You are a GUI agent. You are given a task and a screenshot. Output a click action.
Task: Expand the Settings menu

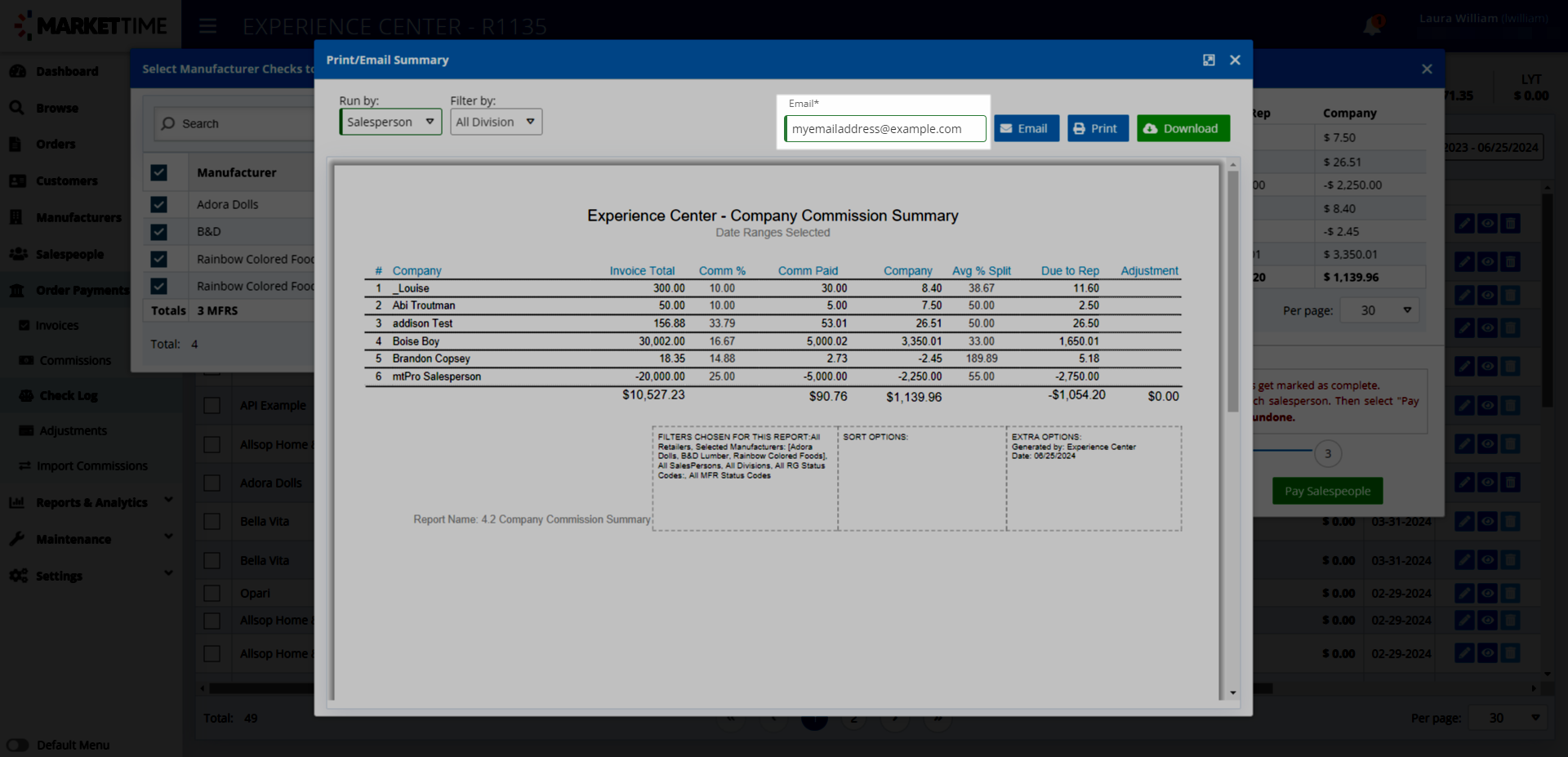pos(168,573)
